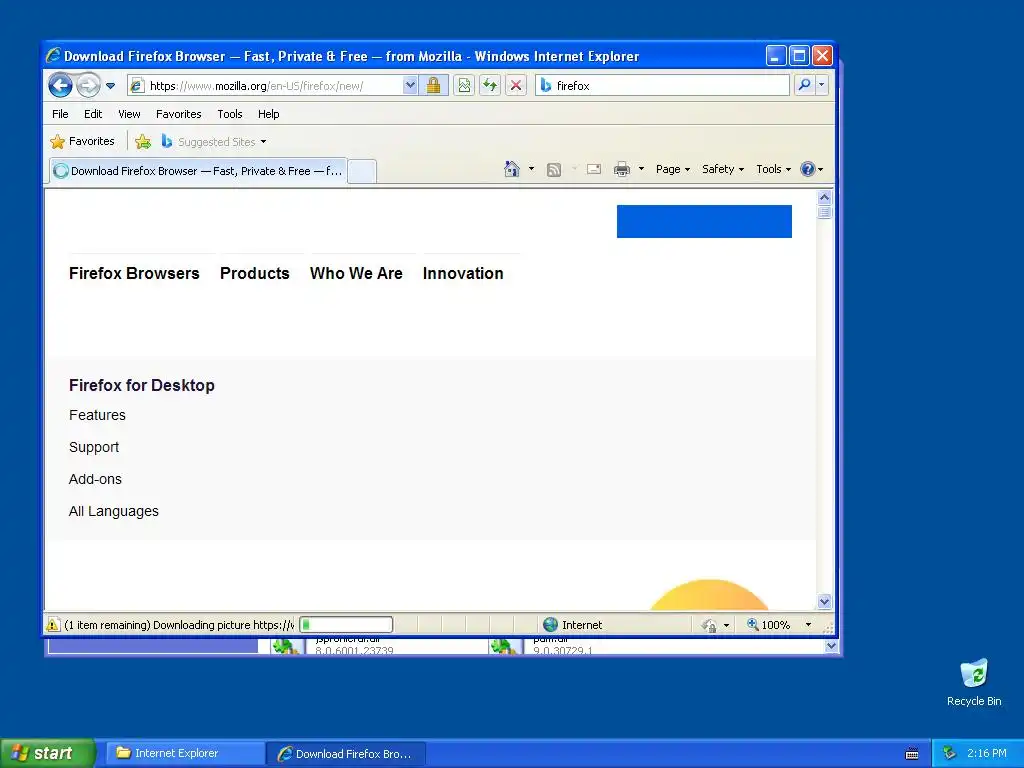Screen dimensions: 1024x768
Task: Click the Firefox Browsers navigation link
Action: (x=134, y=274)
